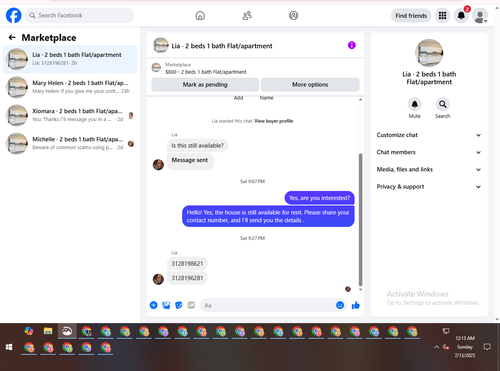Go to the Home feed icon
This screenshot has height=371, width=500.
point(200,15)
